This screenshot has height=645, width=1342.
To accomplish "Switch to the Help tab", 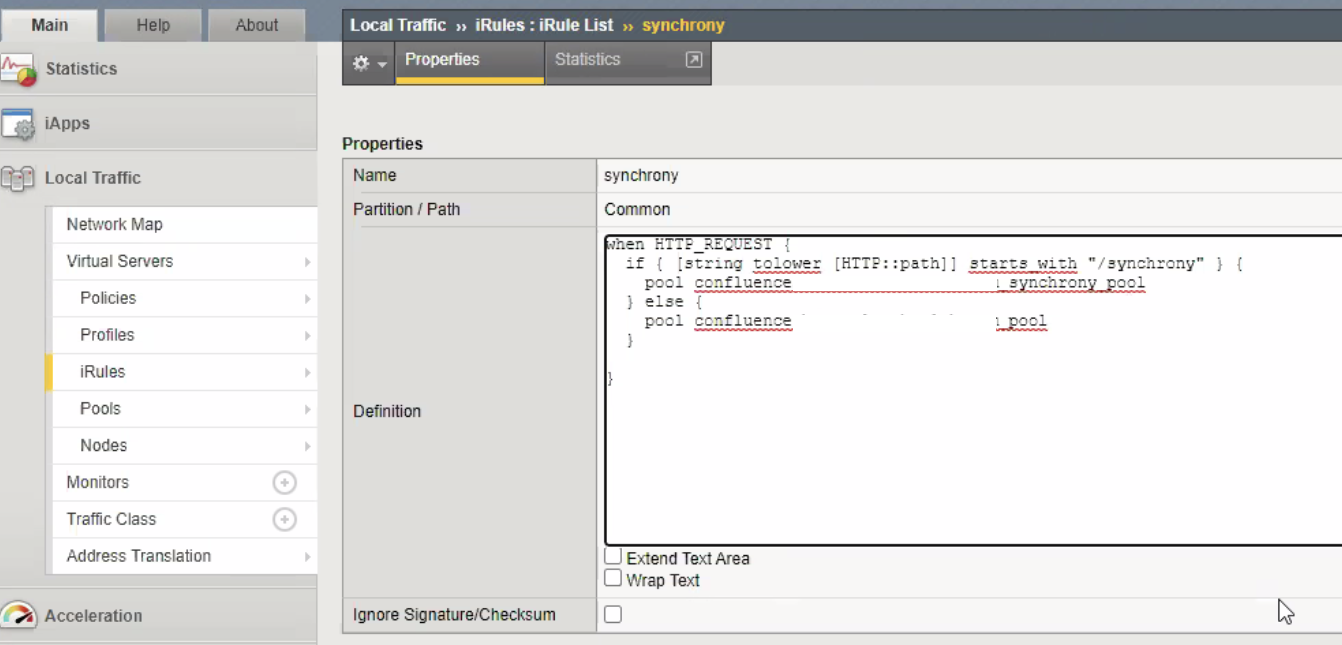I will click(153, 25).
